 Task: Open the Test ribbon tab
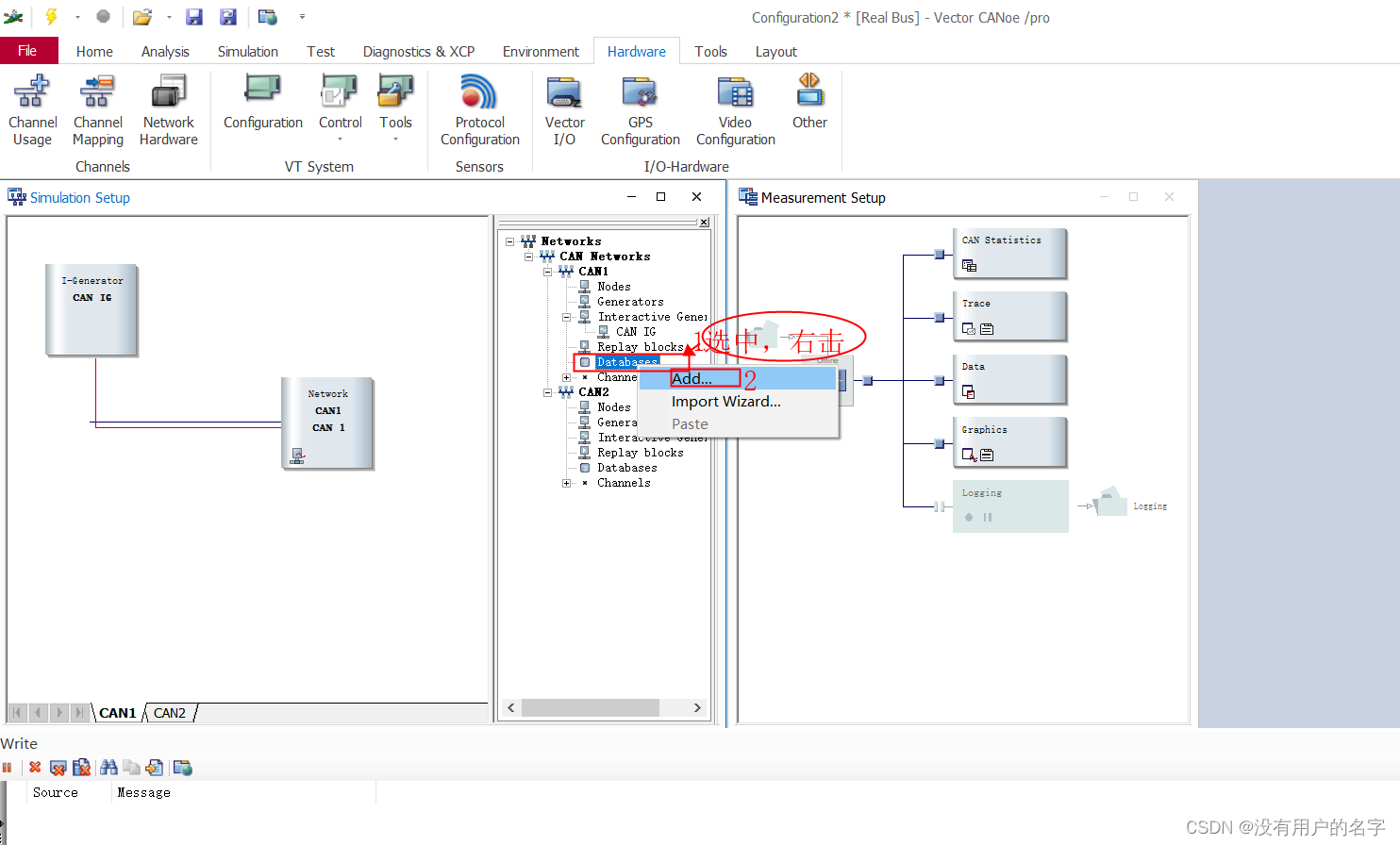point(321,52)
